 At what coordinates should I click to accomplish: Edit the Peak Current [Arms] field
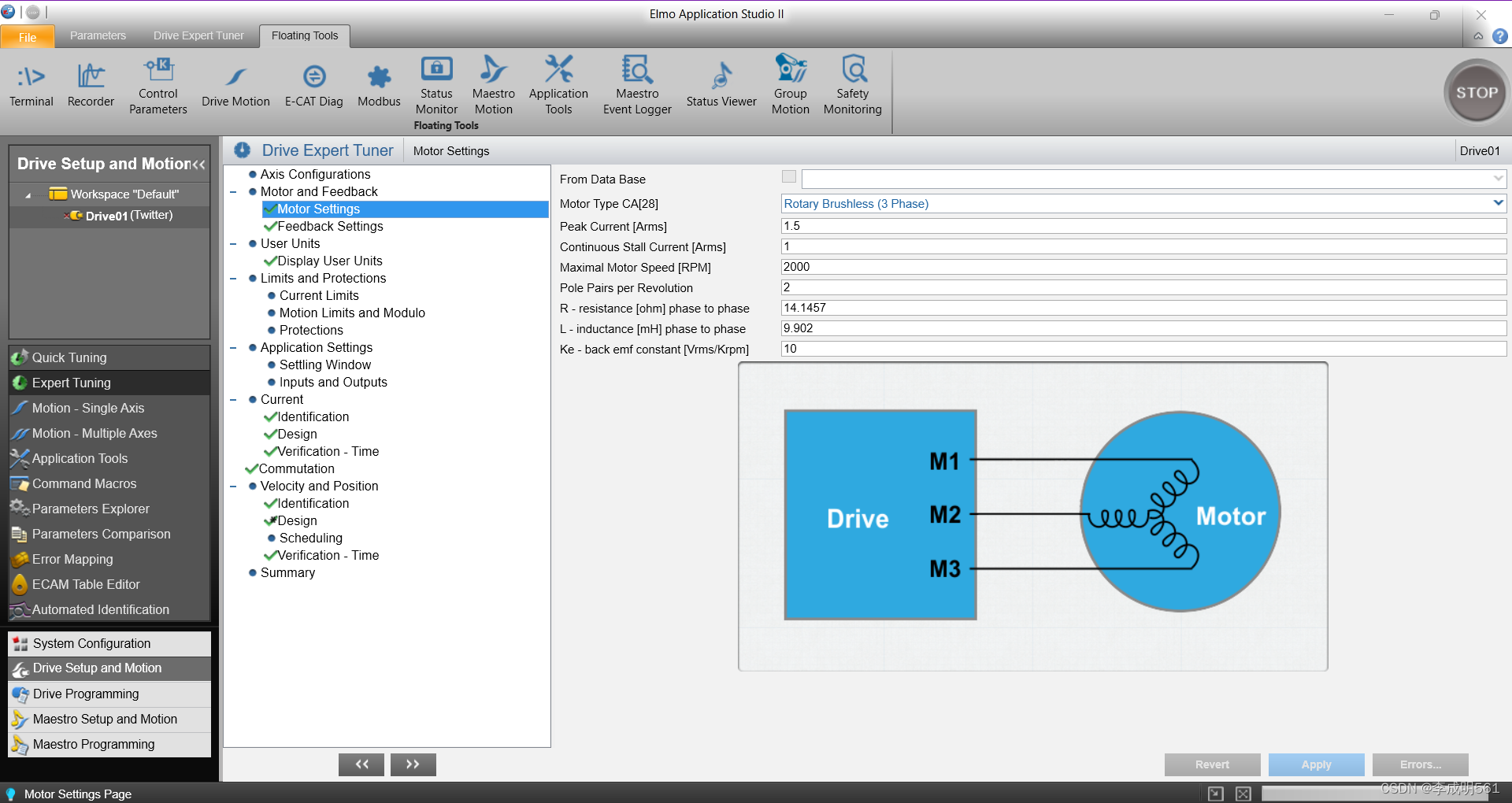1143,226
